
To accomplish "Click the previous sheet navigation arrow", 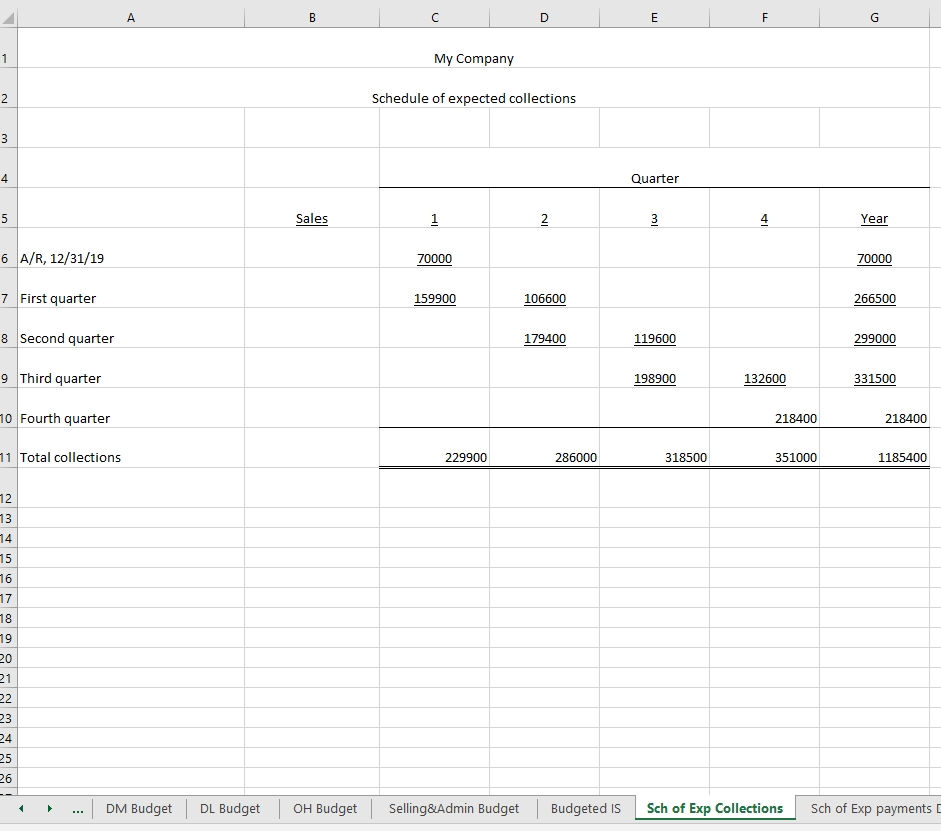I will click(x=20, y=808).
